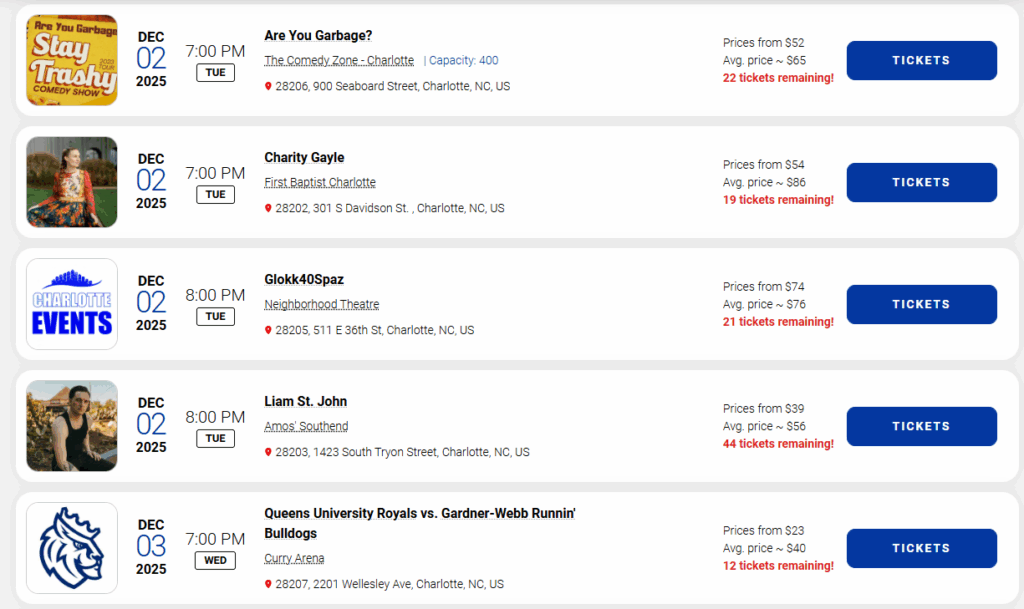Image resolution: width=1024 pixels, height=609 pixels.
Task: Click the location pin by South Tryon Street
Action: 268,453
